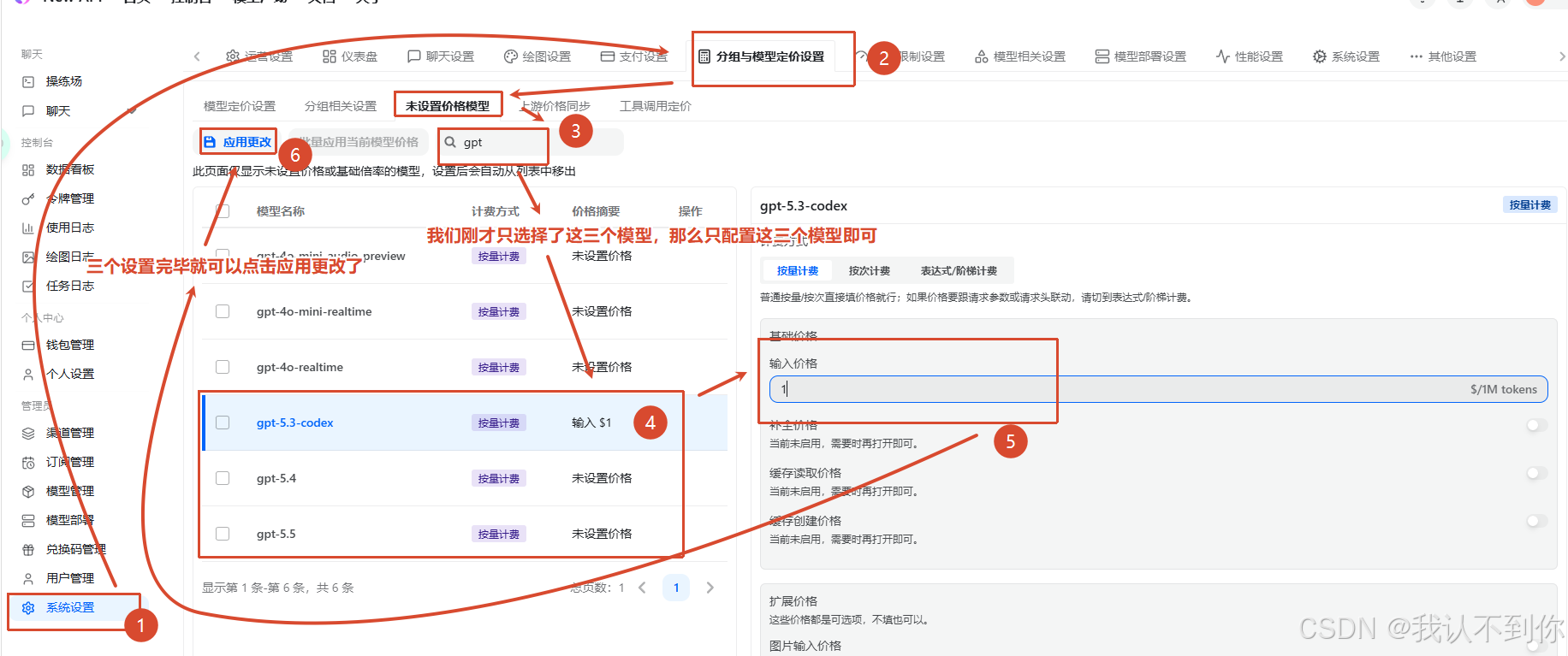Select the gpt-4o-mini-realtime model name

click(x=314, y=311)
